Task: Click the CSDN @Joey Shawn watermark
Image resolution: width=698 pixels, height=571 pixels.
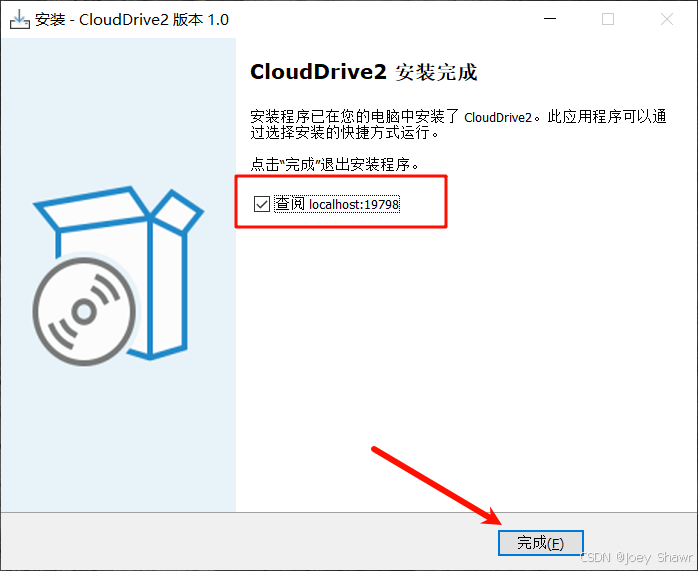Action: (637, 558)
